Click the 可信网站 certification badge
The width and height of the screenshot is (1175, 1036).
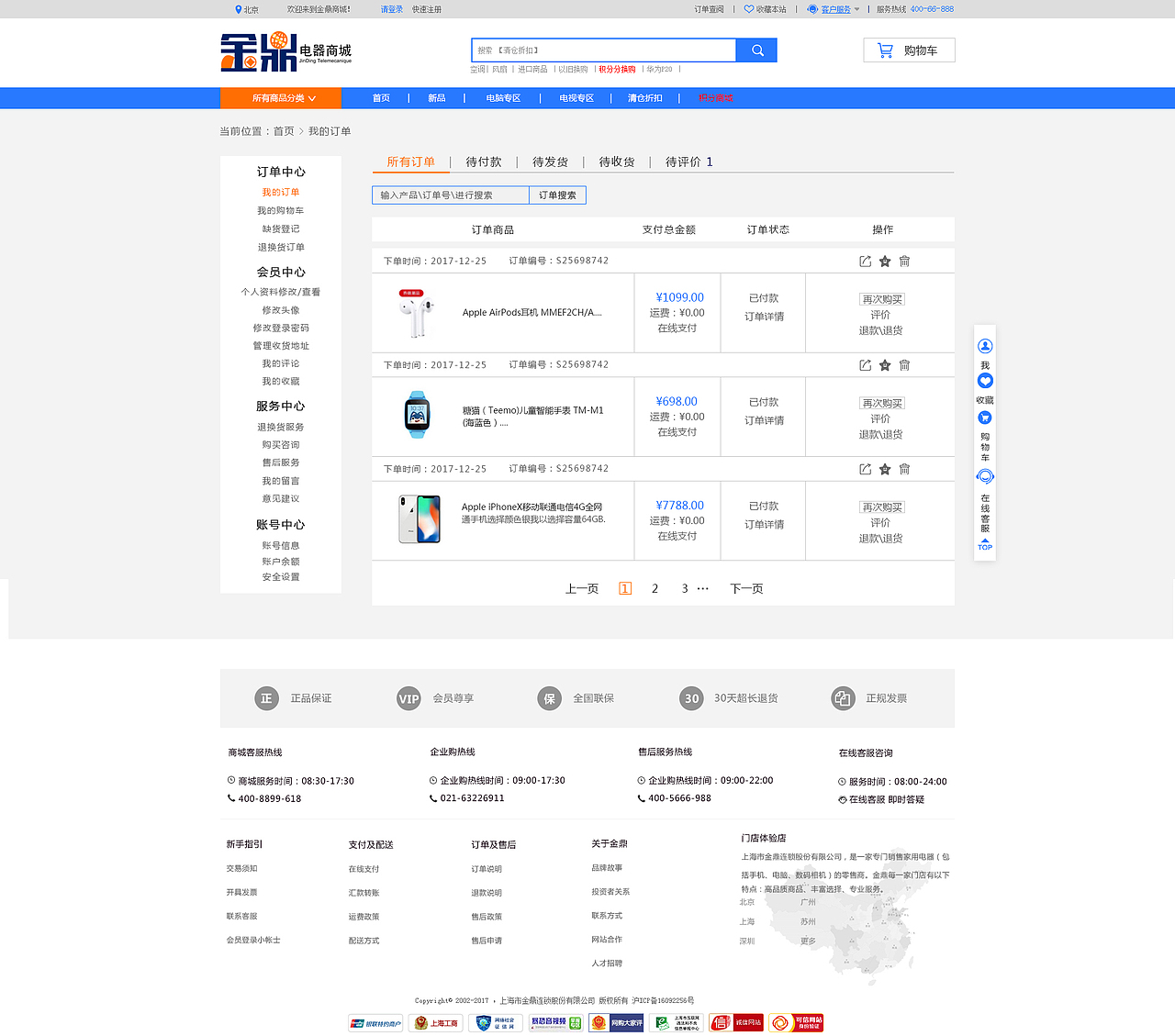tap(796, 1022)
